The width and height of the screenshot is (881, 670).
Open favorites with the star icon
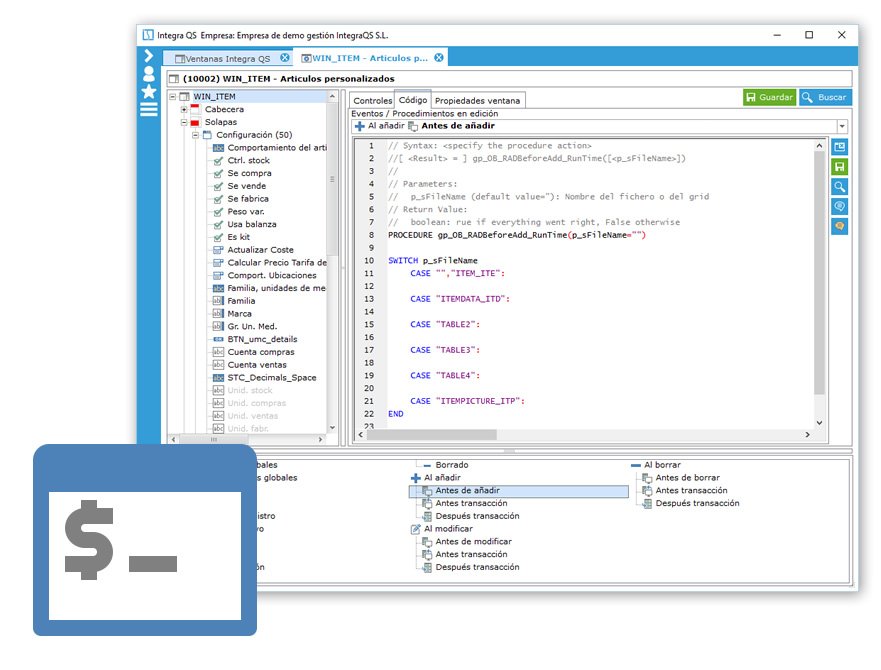pos(149,92)
